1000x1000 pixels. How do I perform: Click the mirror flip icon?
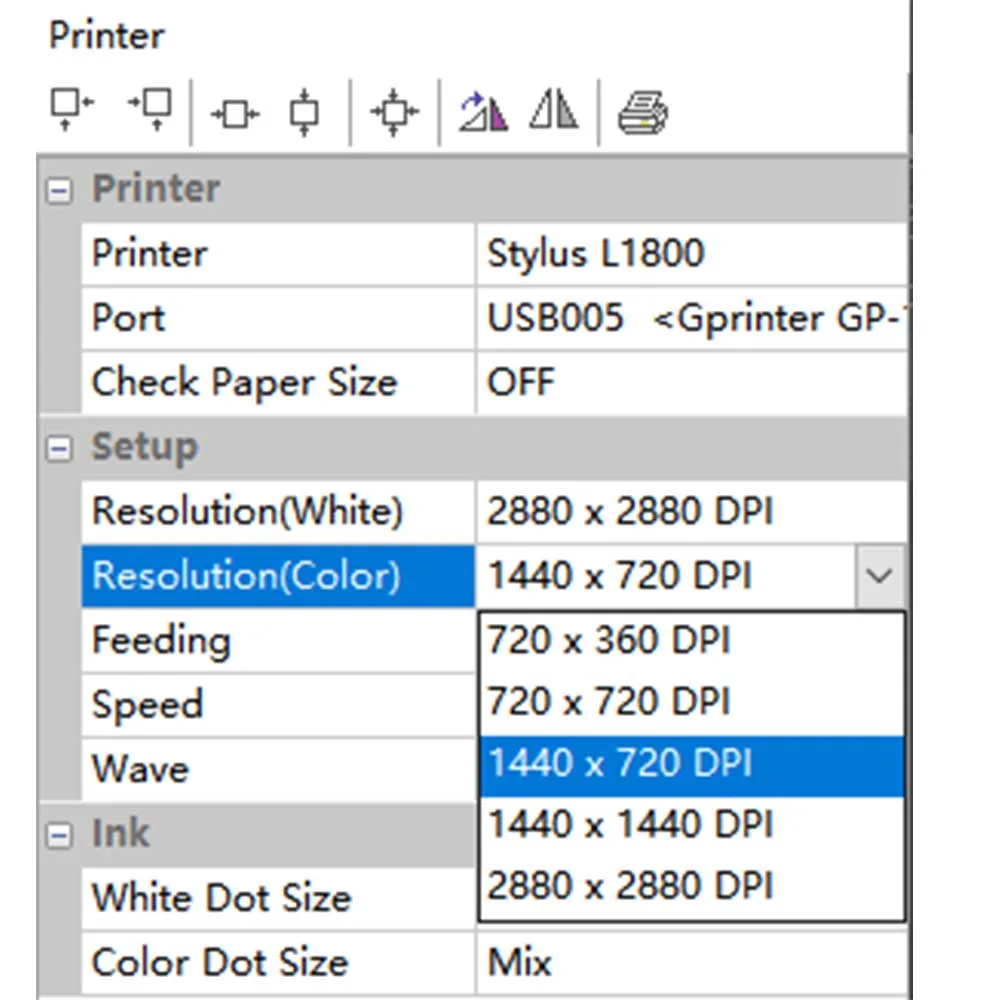pos(554,111)
